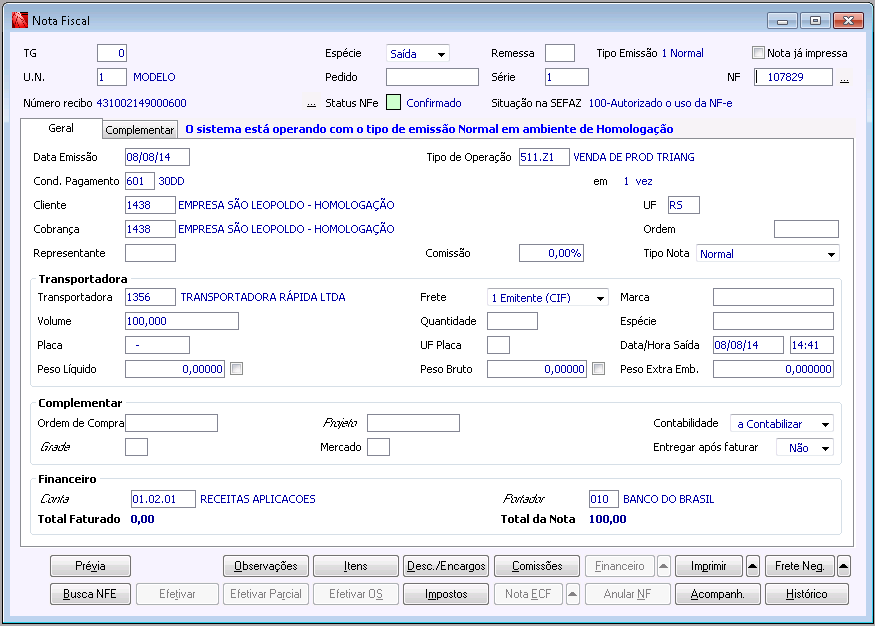Click the Nota Fiscal app icon in title bar
Viewport: 875px width, 626px height.
click(19, 20)
